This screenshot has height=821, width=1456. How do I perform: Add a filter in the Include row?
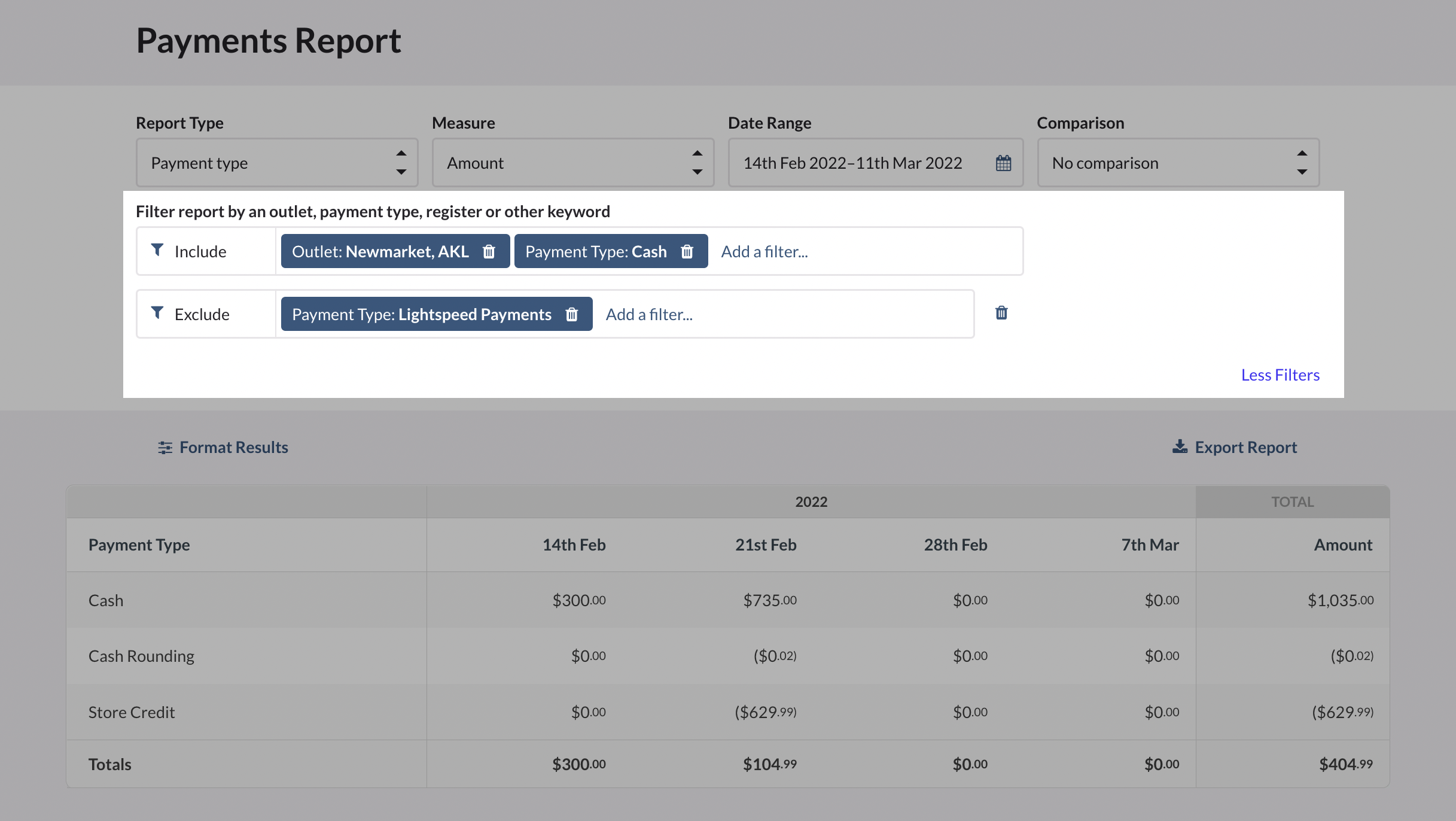point(764,251)
